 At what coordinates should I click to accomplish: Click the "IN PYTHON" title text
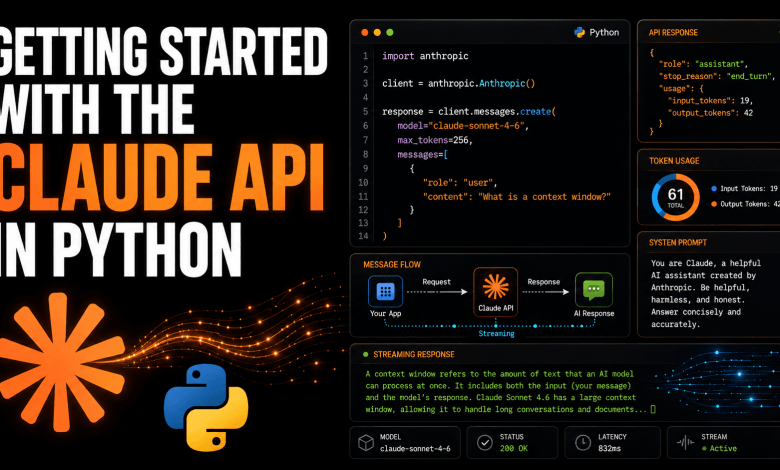coord(120,250)
